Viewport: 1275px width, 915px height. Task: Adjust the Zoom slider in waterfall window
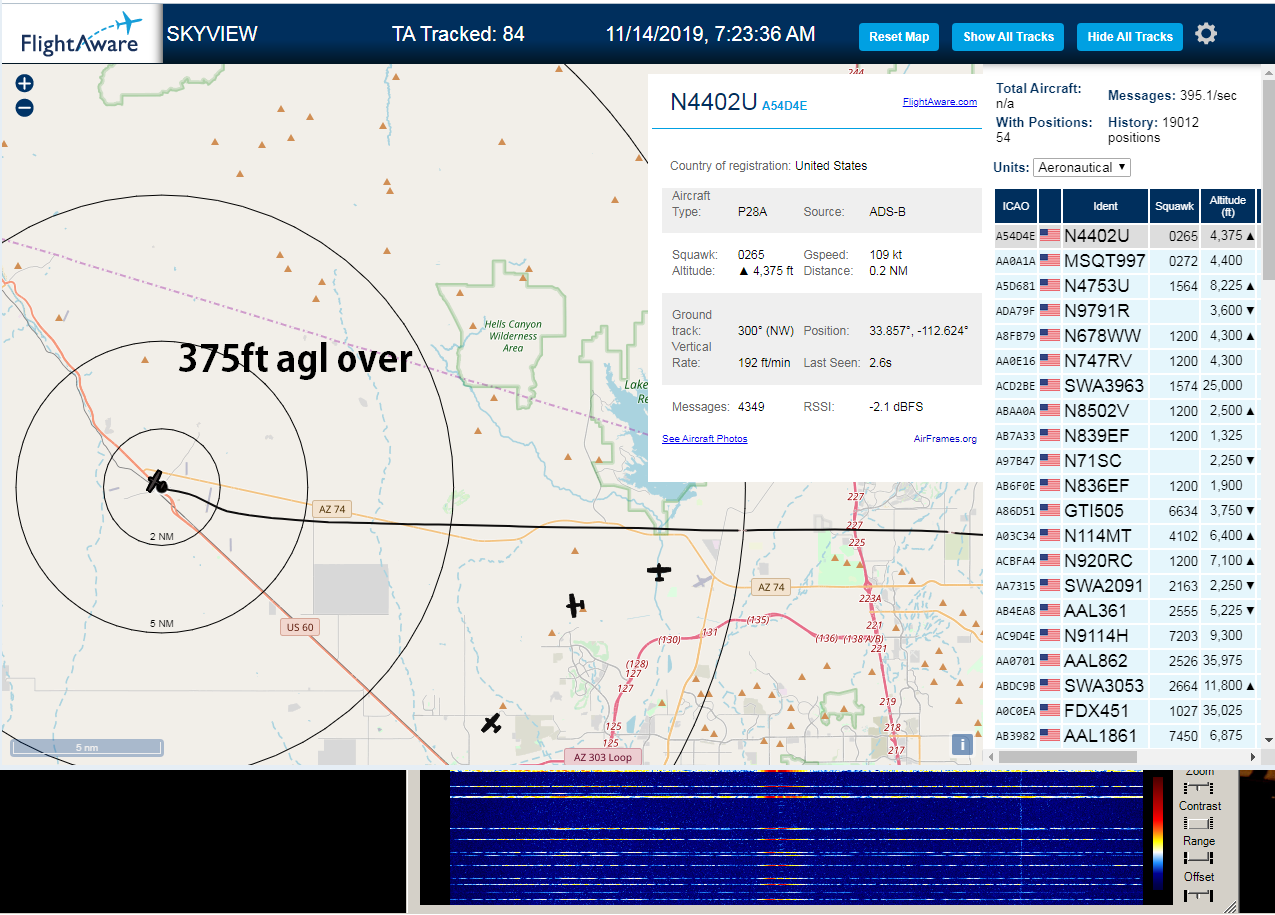1198,788
